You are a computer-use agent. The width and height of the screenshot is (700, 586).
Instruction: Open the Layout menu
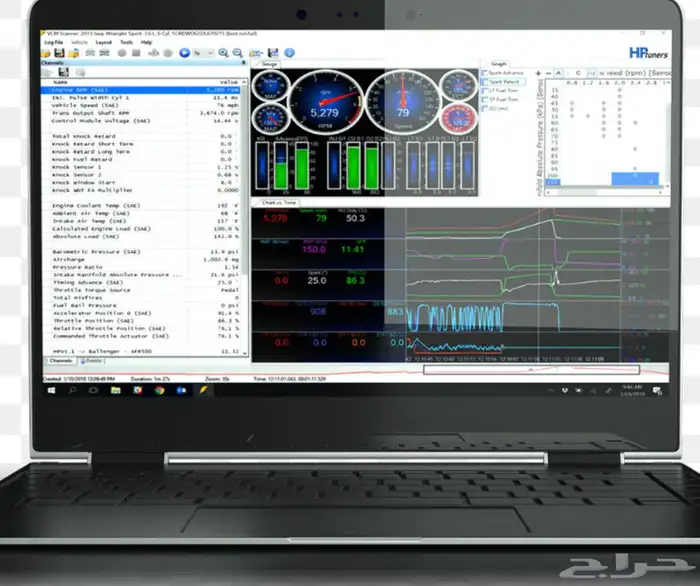(x=104, y=42)
